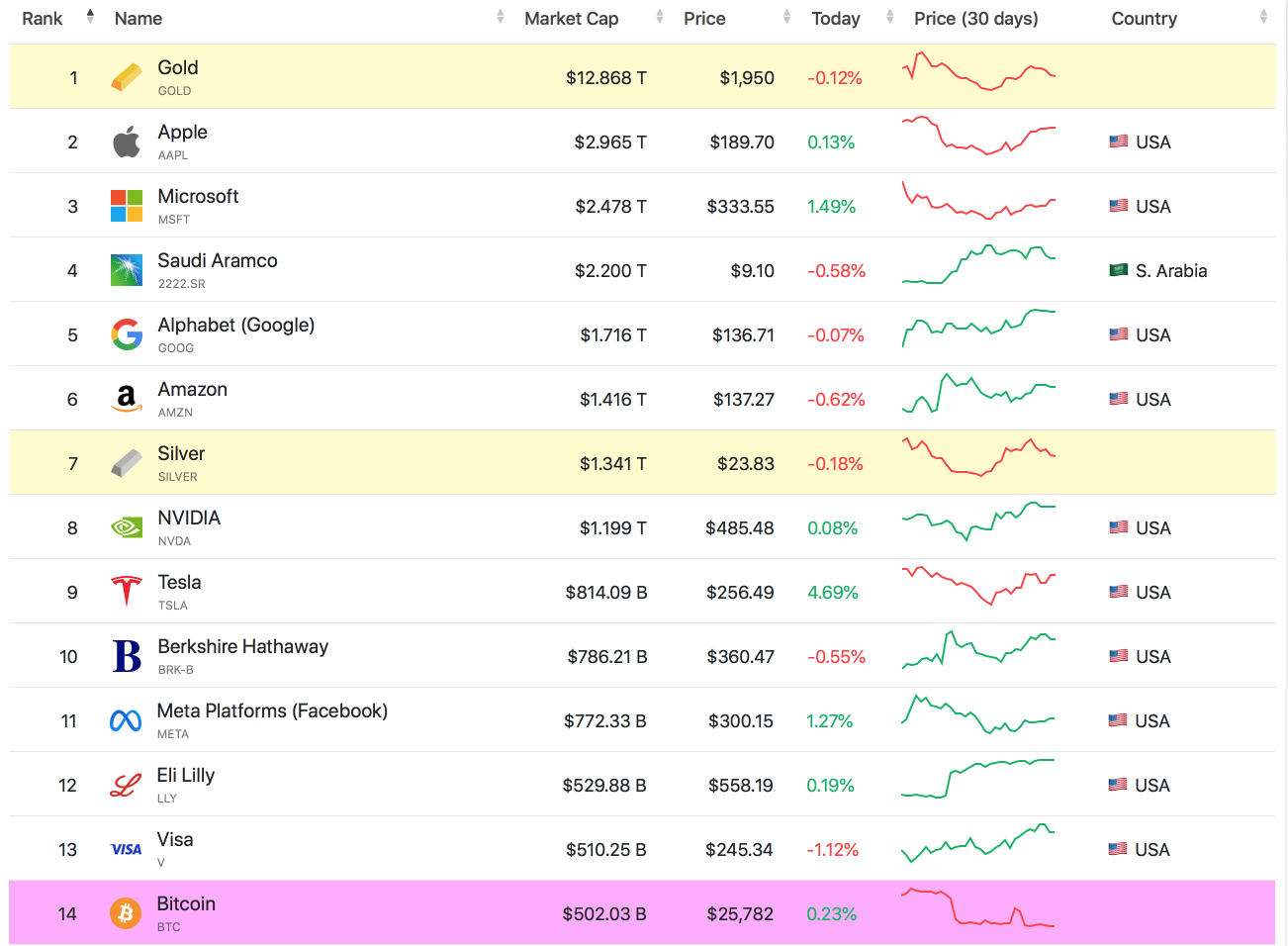1288x946 pixels.
Task: Click the Tesla logo icon
Action: [x=127, y=592]
